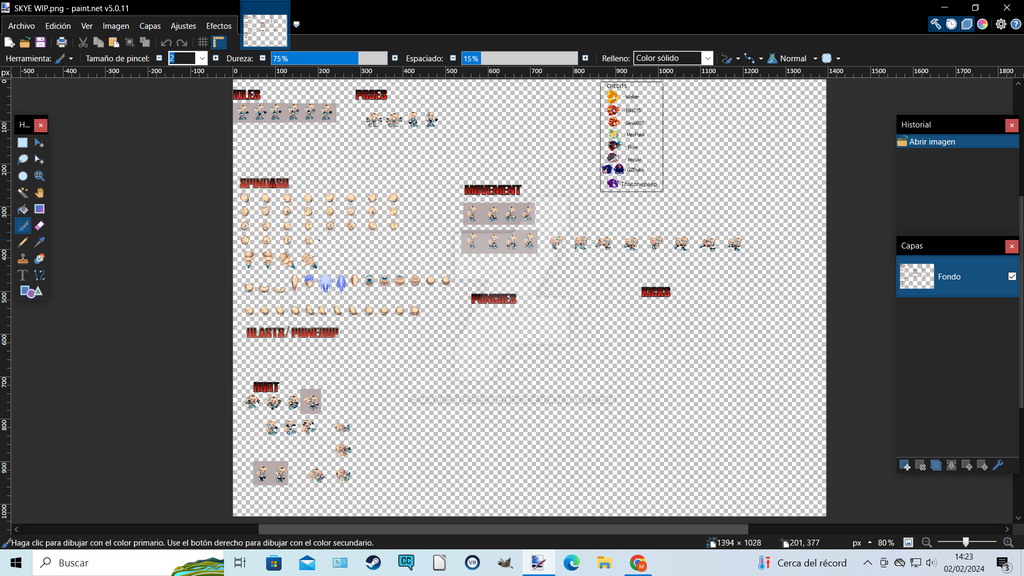
Task: Select the Shapes tool
Action: coord(31,291)
